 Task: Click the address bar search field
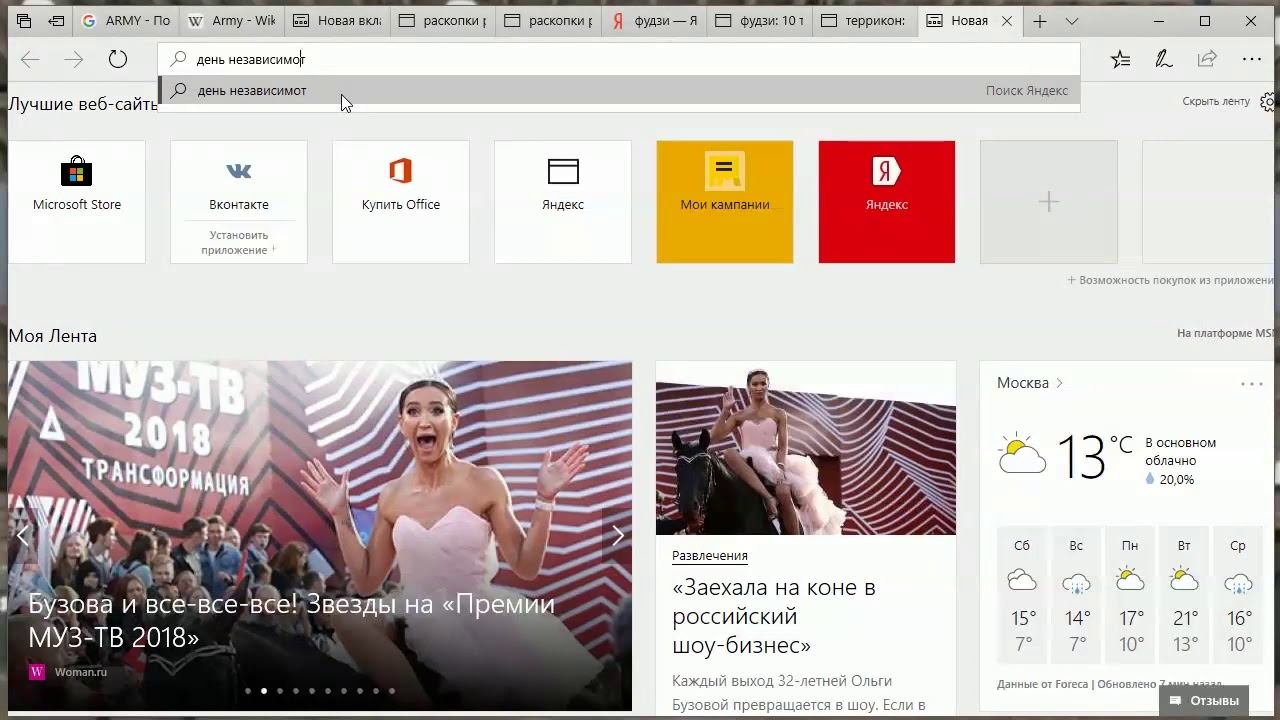tap(620, 59)
